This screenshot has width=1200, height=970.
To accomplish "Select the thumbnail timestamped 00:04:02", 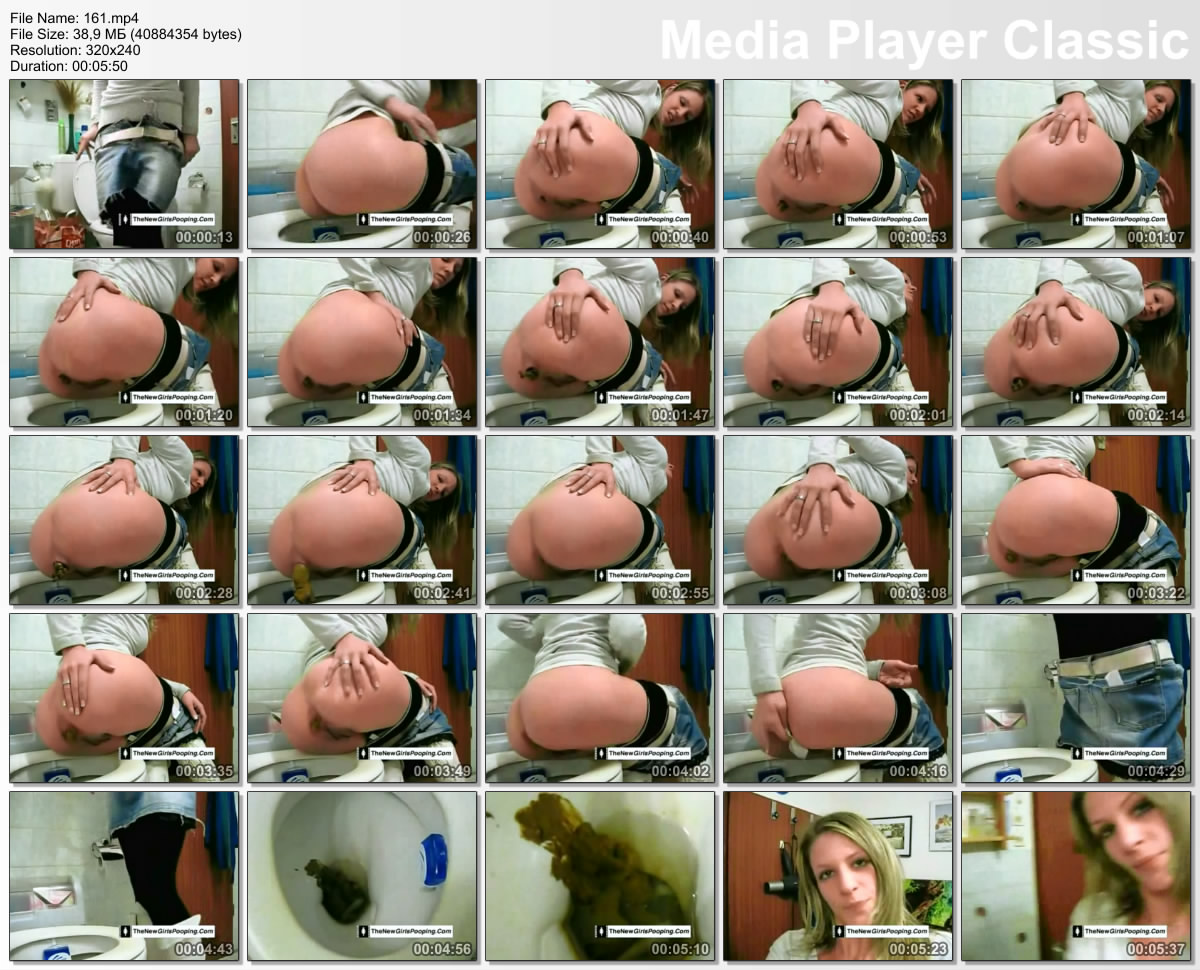I will (x=600, y=698).
